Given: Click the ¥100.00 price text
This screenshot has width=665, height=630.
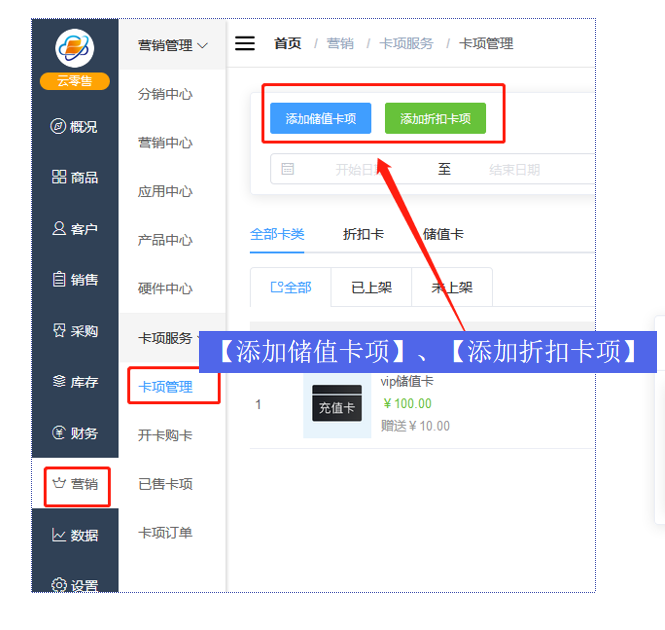Looking at the screenshot, I should 407,403.
